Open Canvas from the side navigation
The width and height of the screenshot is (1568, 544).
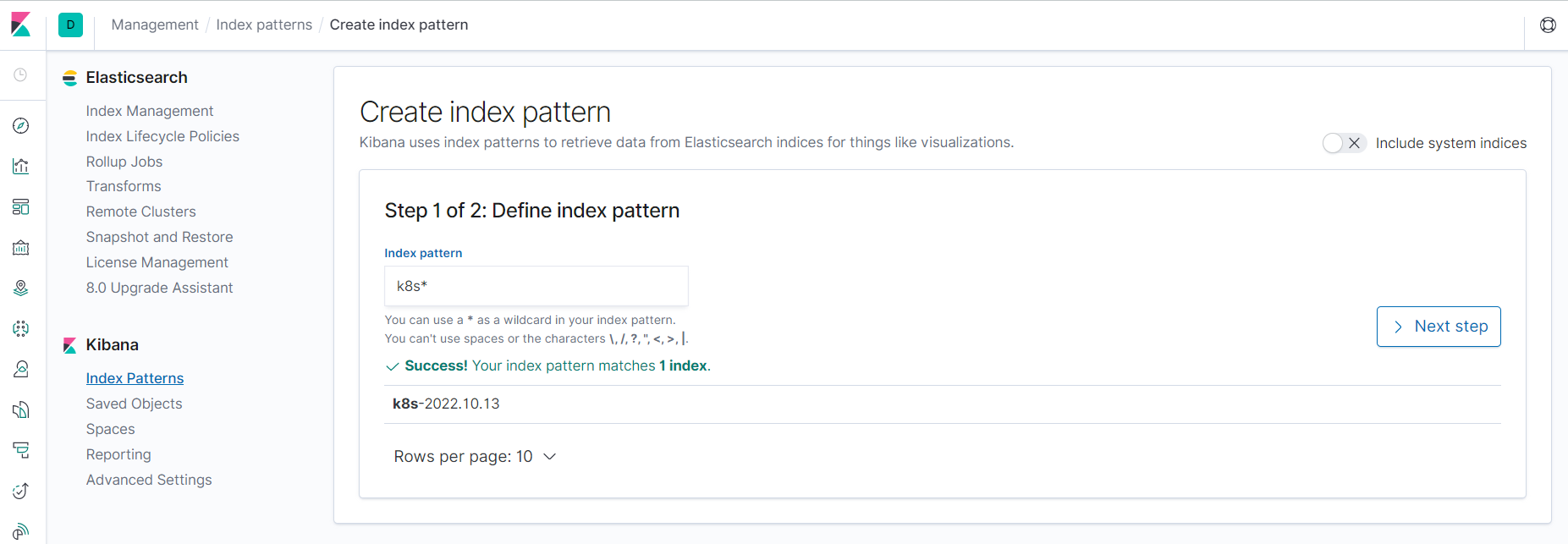(x=21, y=248)
